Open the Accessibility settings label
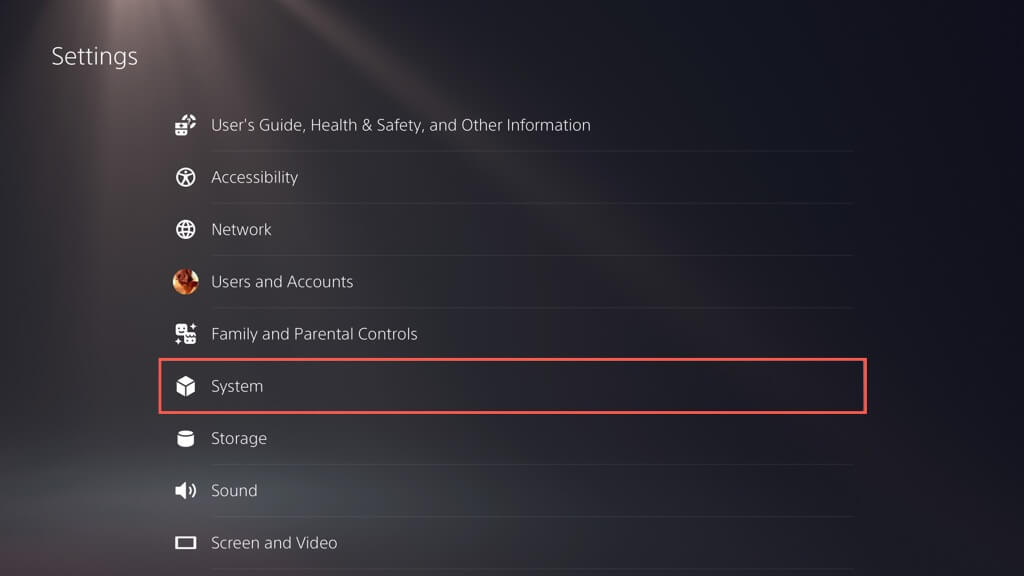 pyautogui.click(x=254, y=177)
